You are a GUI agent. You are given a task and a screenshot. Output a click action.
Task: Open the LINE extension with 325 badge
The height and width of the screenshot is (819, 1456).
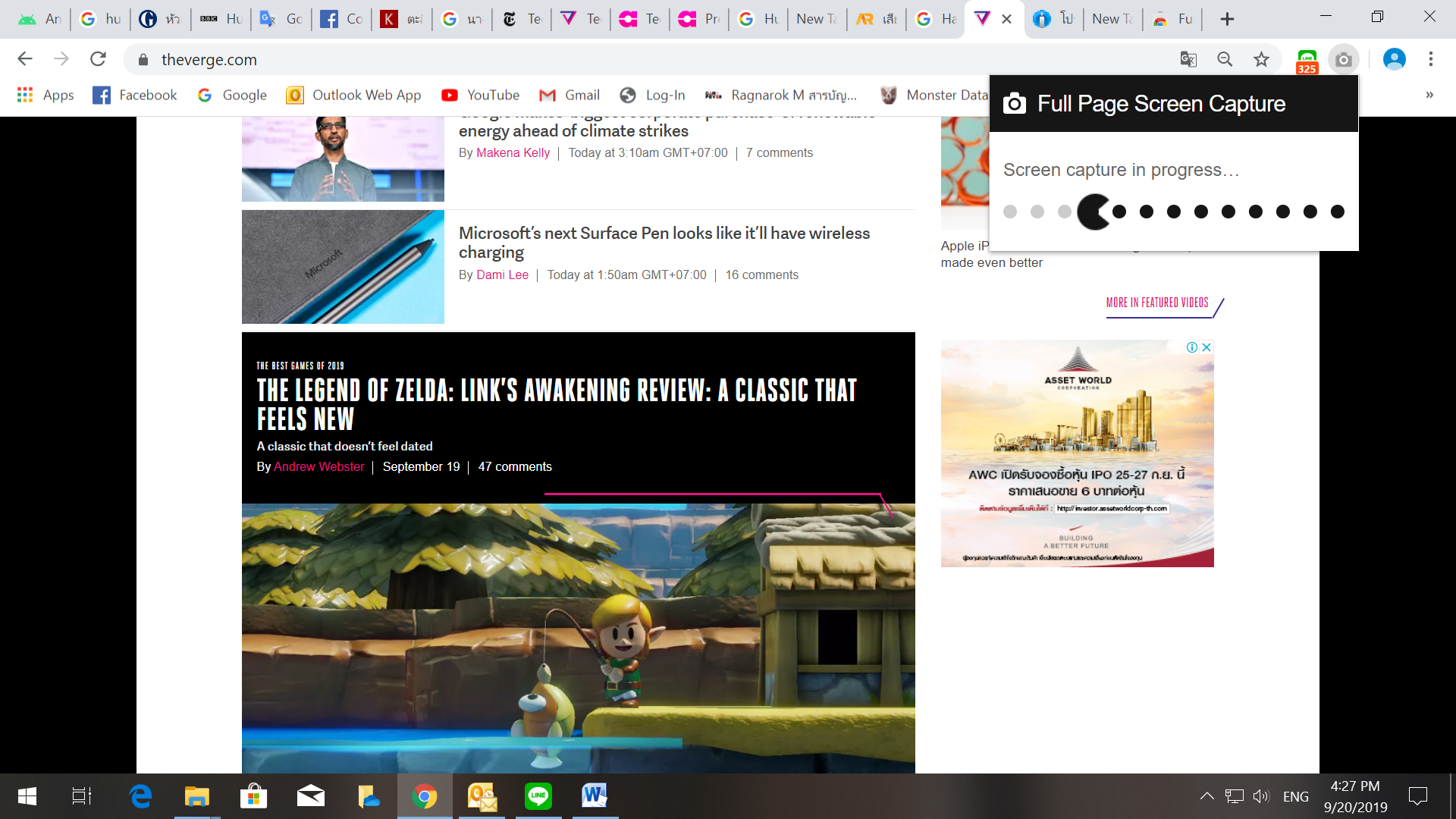point(1307,61)
